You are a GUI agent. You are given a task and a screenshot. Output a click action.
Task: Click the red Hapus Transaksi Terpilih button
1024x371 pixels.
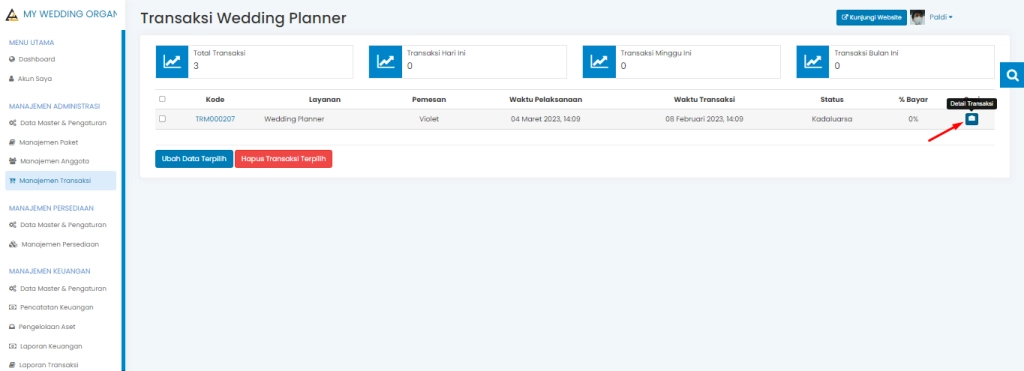click(x=283, y=159)
